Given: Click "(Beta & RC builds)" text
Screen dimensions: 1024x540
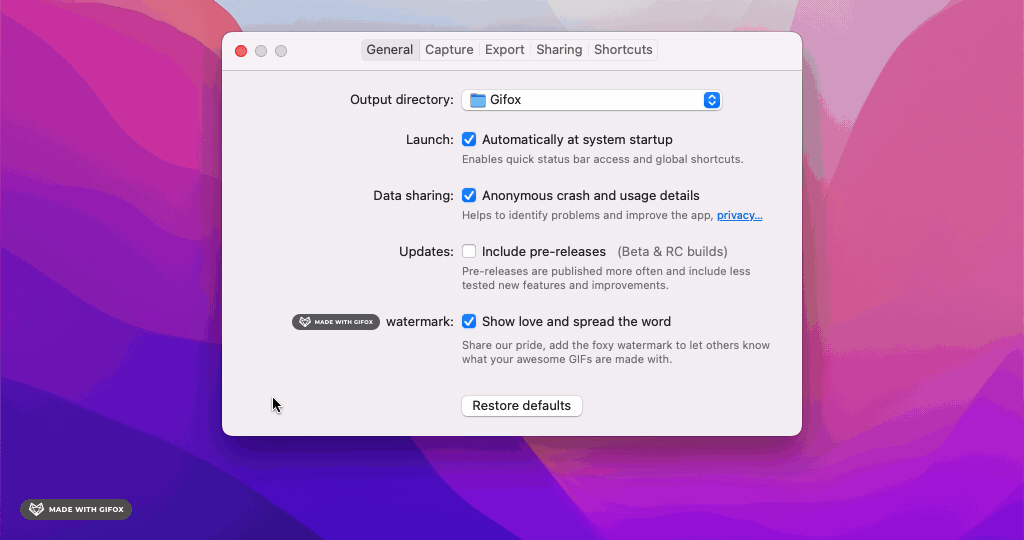Looking at the screenshot, I should (673, 251).
